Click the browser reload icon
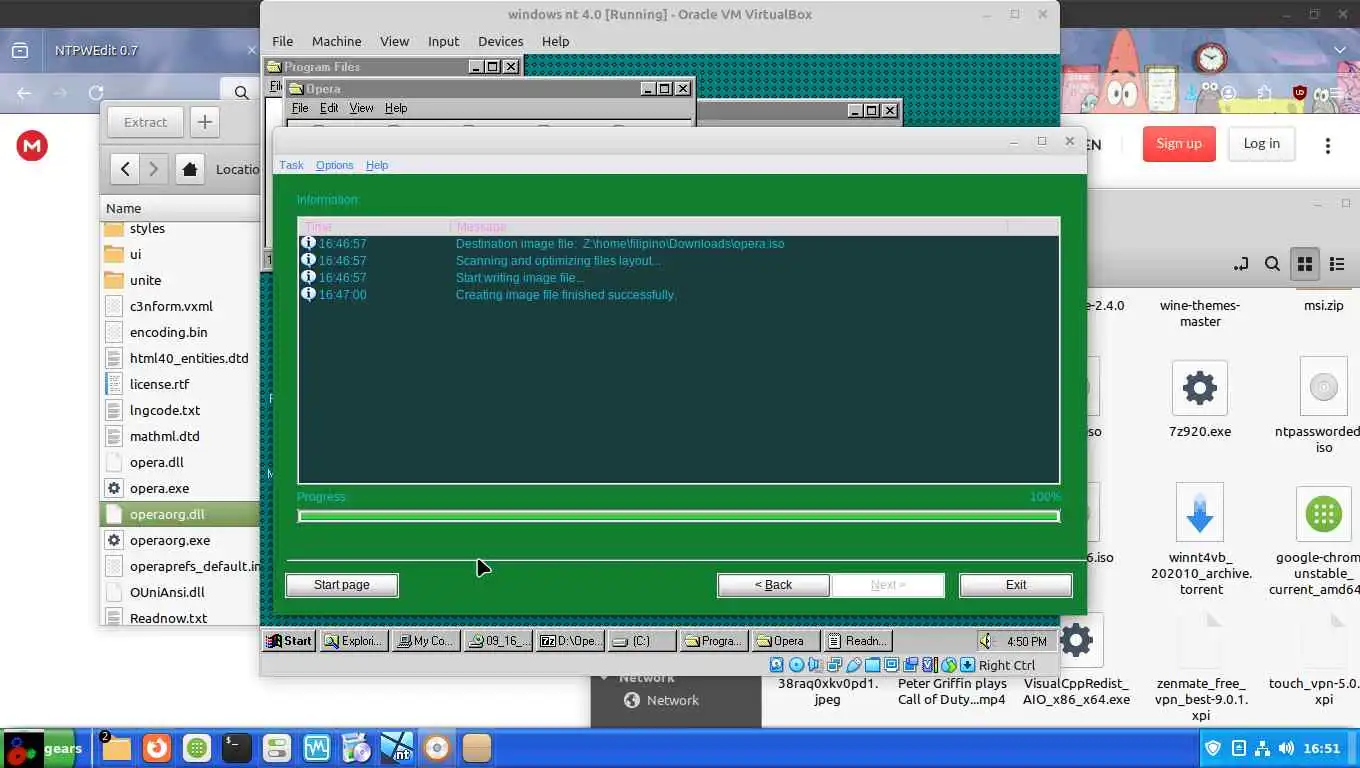1360x768 pixels. (96, 93)
